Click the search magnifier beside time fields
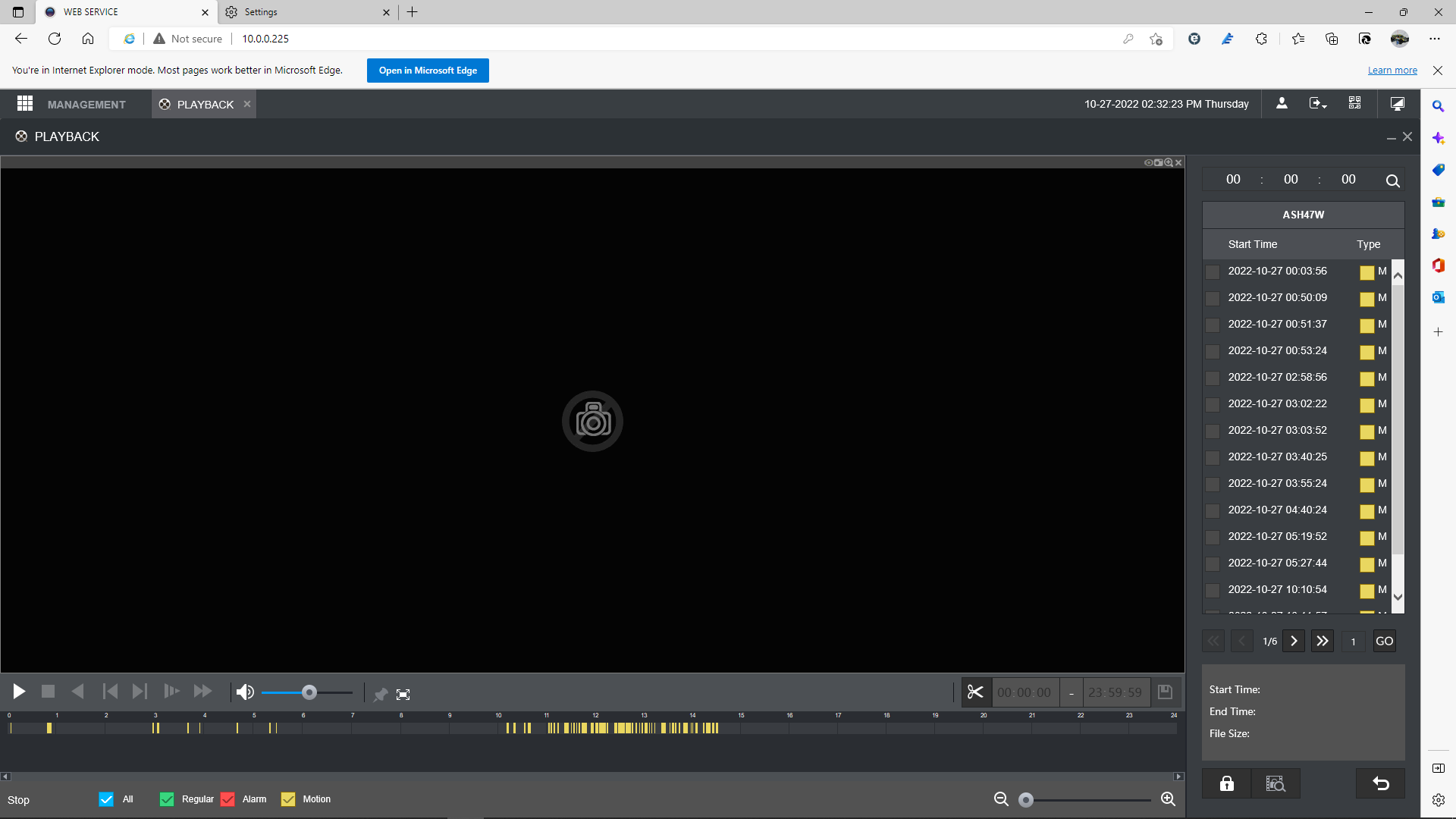The image size is (1456, 819). click(x=1393, y=180)
